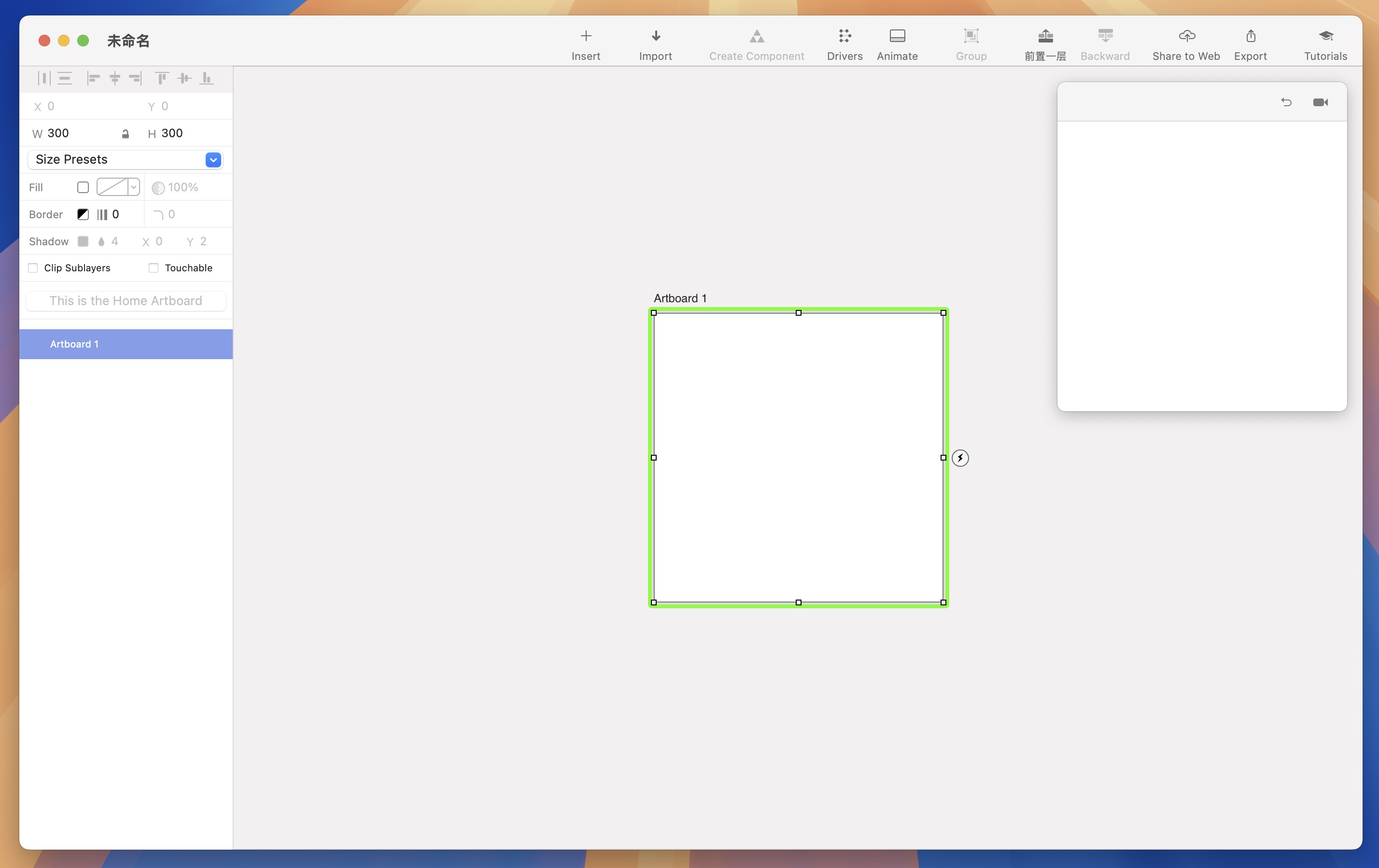Select the align left edges icon
1379x868 pixels.
93,78
